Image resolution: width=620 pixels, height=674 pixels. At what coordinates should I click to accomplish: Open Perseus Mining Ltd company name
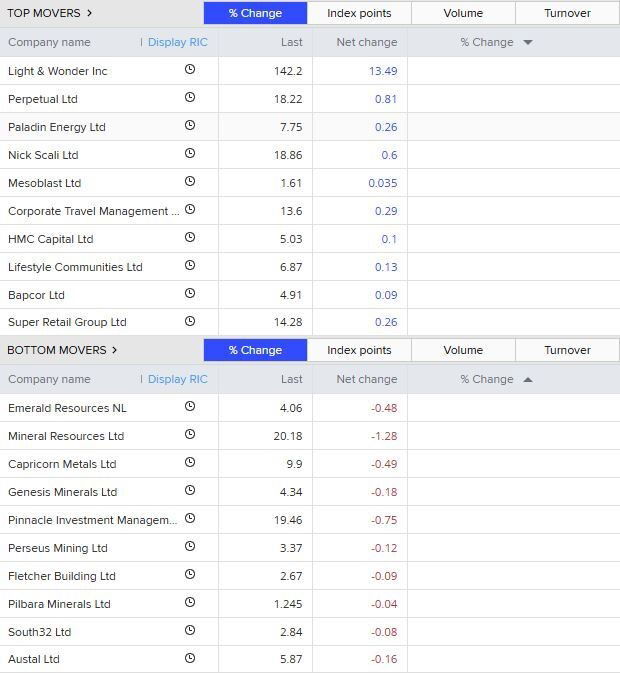pos(58,548)
